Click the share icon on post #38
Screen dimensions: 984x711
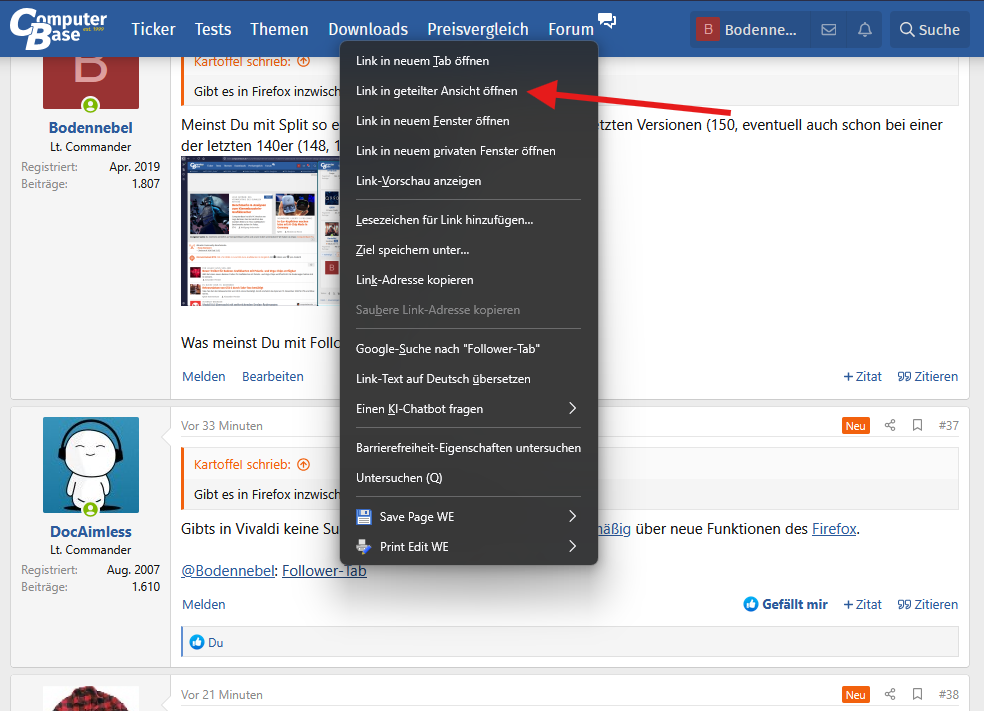click(890, 694)
